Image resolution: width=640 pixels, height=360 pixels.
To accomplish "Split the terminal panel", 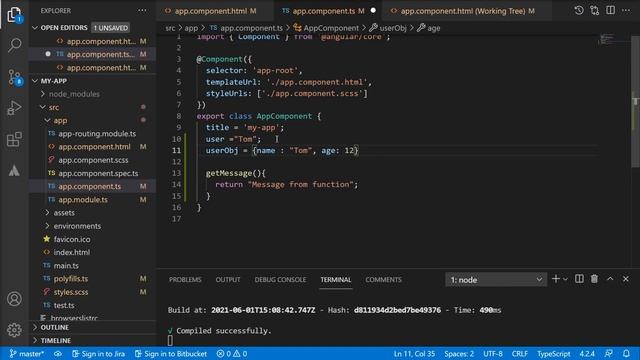I will pyautogui.click(x=579, y=279).
